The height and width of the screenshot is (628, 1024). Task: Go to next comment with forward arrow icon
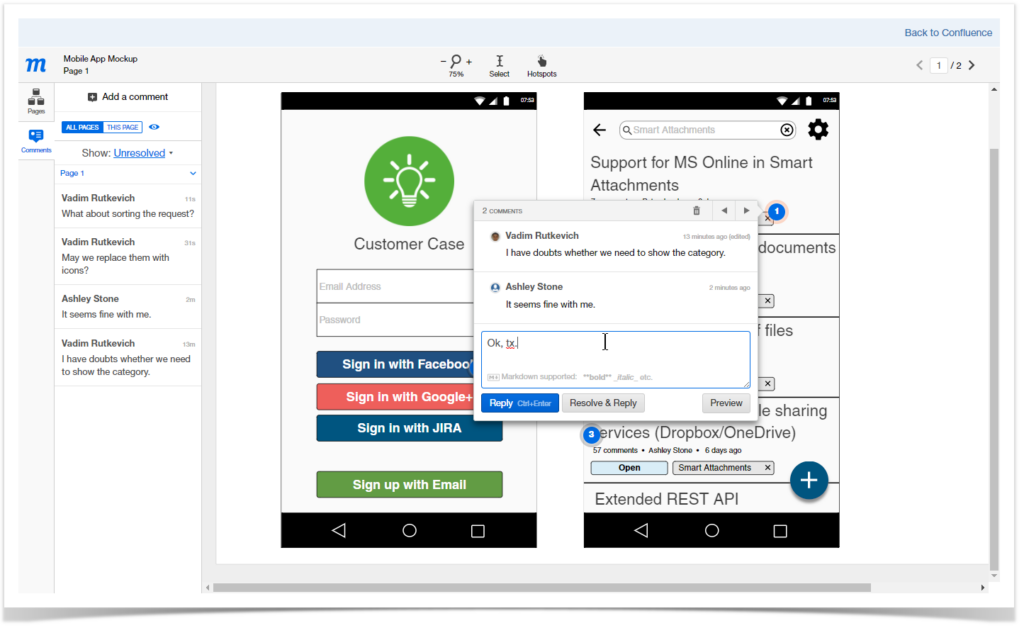(x=748, y=210)
